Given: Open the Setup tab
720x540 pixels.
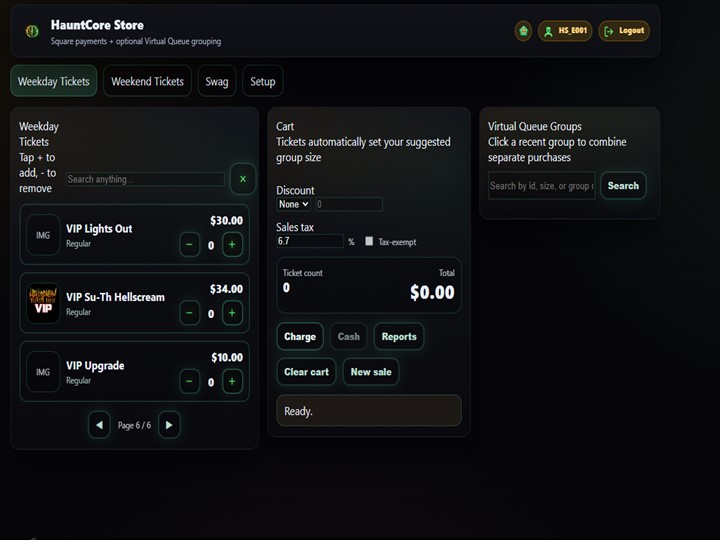Looking at the screenshot, I should [263, 81].
